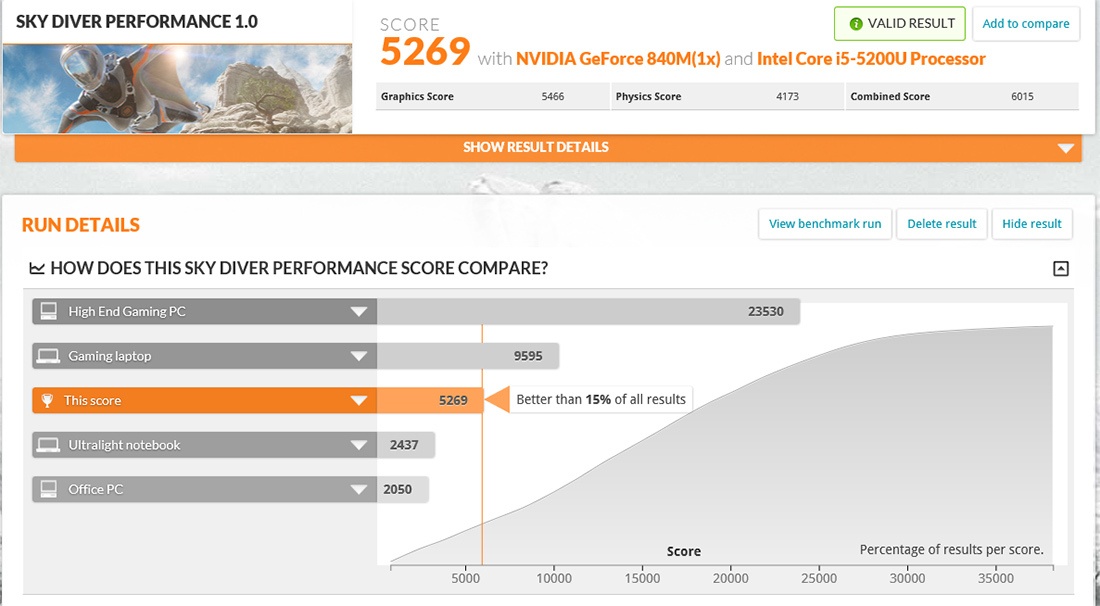Click the Ultralight notebook laptop icon
1100x606 pixels.
[x=48, y=445]
